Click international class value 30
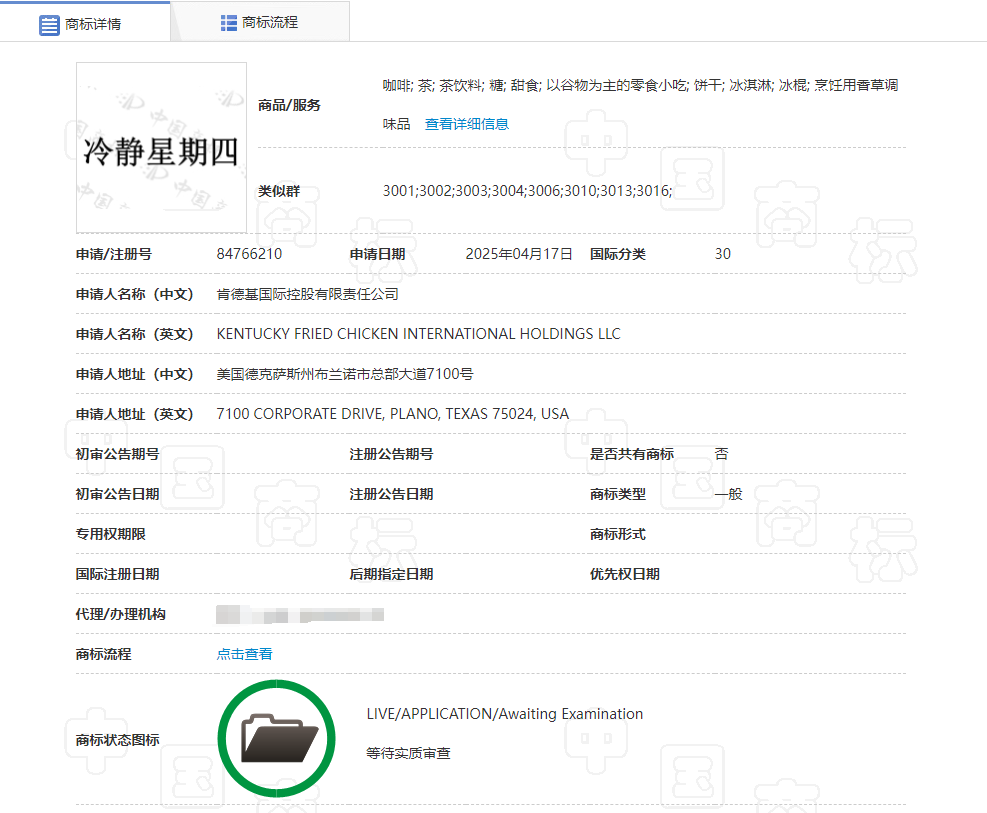This screenshot has height=813, width=987. tap(723, 254)
